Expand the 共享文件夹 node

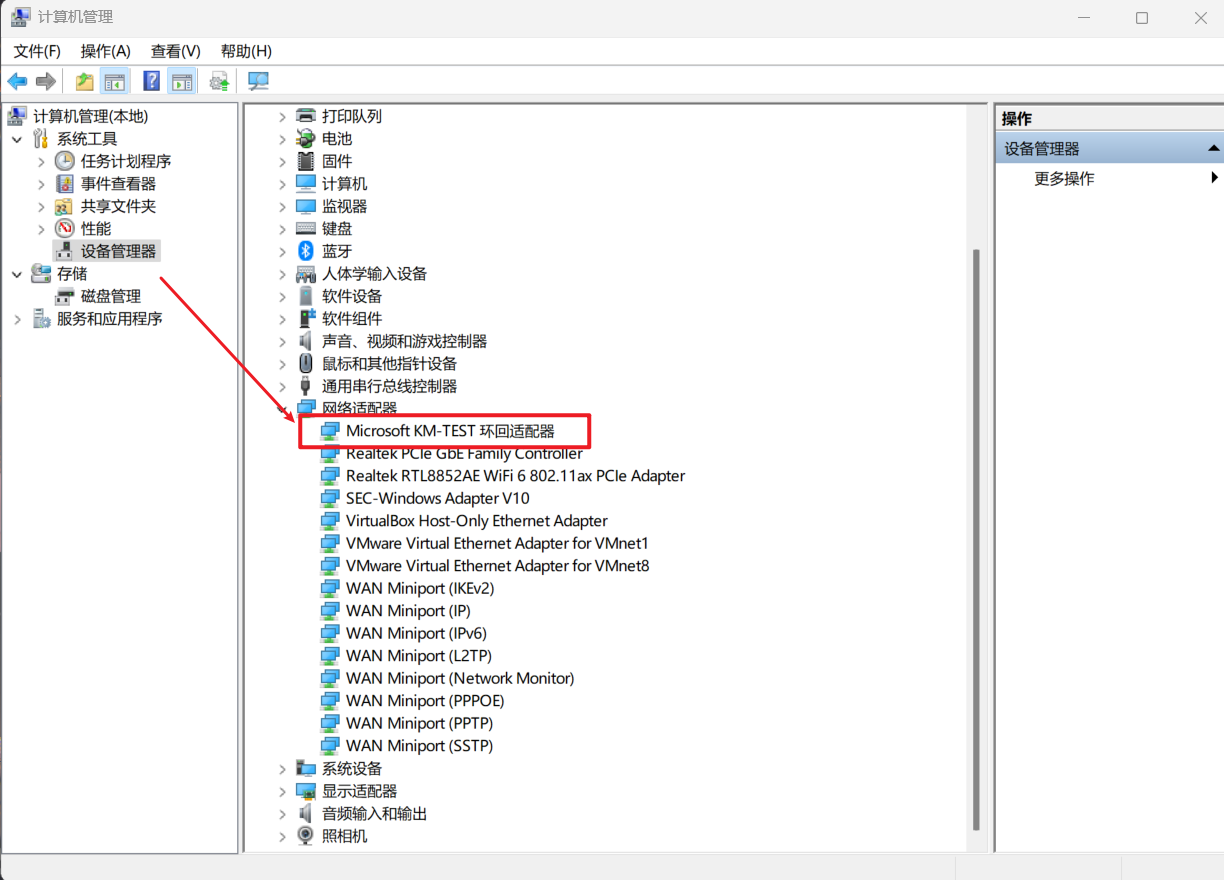41,206
